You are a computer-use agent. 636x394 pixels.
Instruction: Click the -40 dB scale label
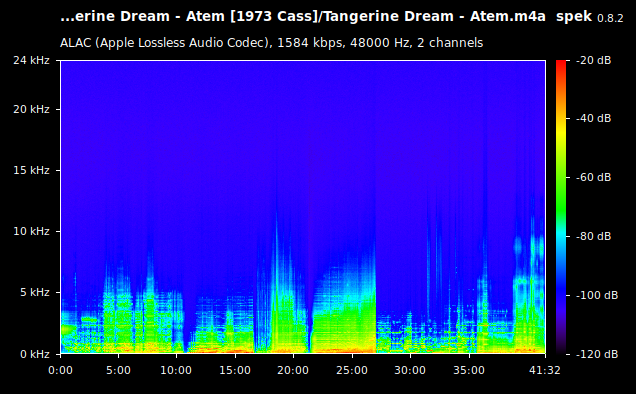click(x=593, y=118)
